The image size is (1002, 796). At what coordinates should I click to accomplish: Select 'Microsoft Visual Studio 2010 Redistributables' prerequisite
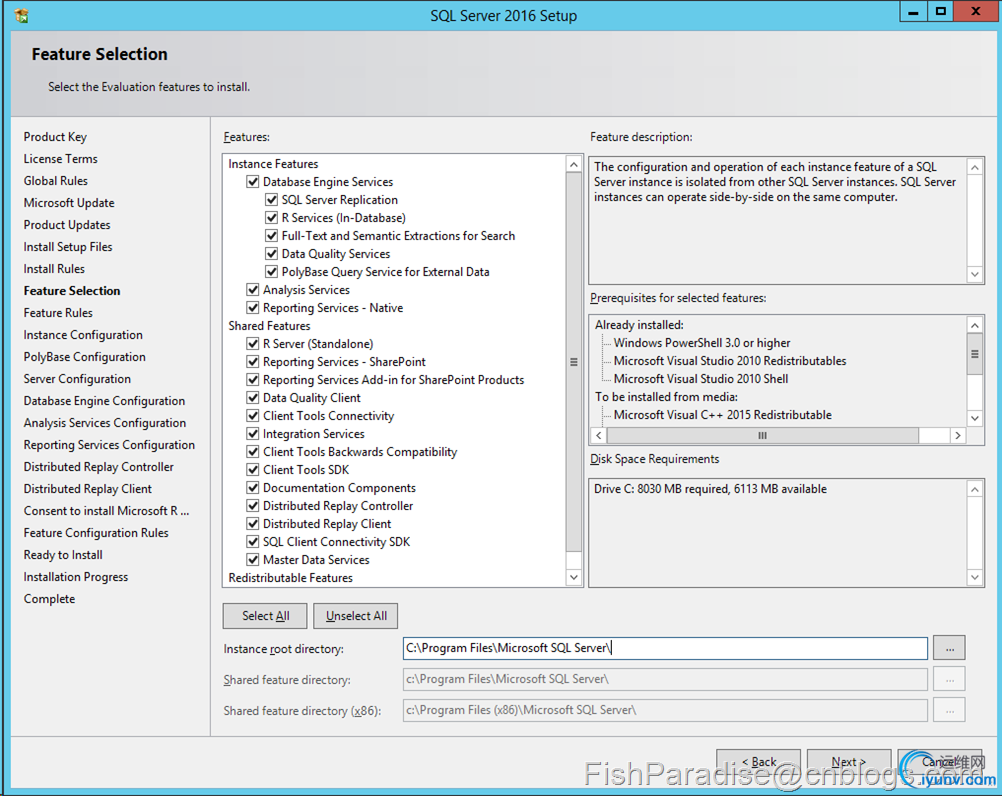tap(730, 361)
